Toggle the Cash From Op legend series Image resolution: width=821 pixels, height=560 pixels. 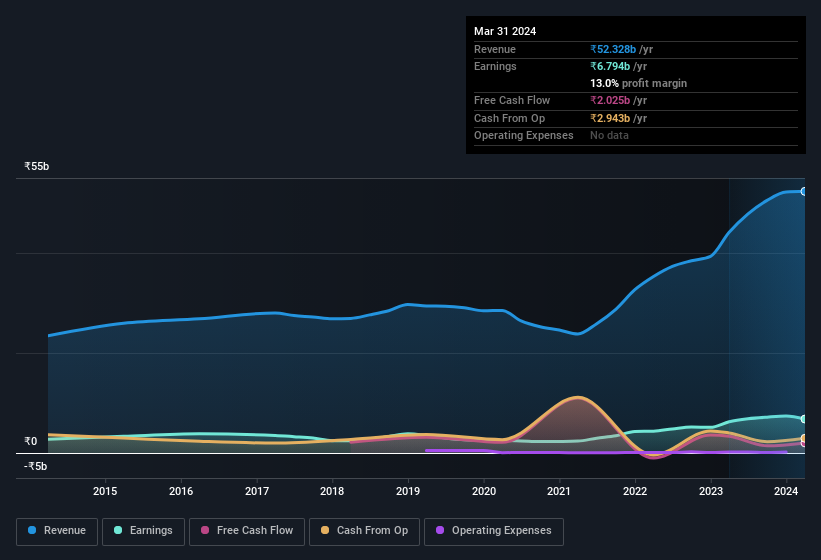364,531
